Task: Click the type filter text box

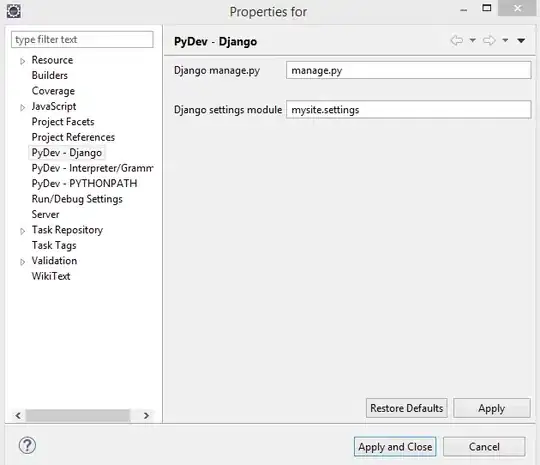Action: (82, 40)
